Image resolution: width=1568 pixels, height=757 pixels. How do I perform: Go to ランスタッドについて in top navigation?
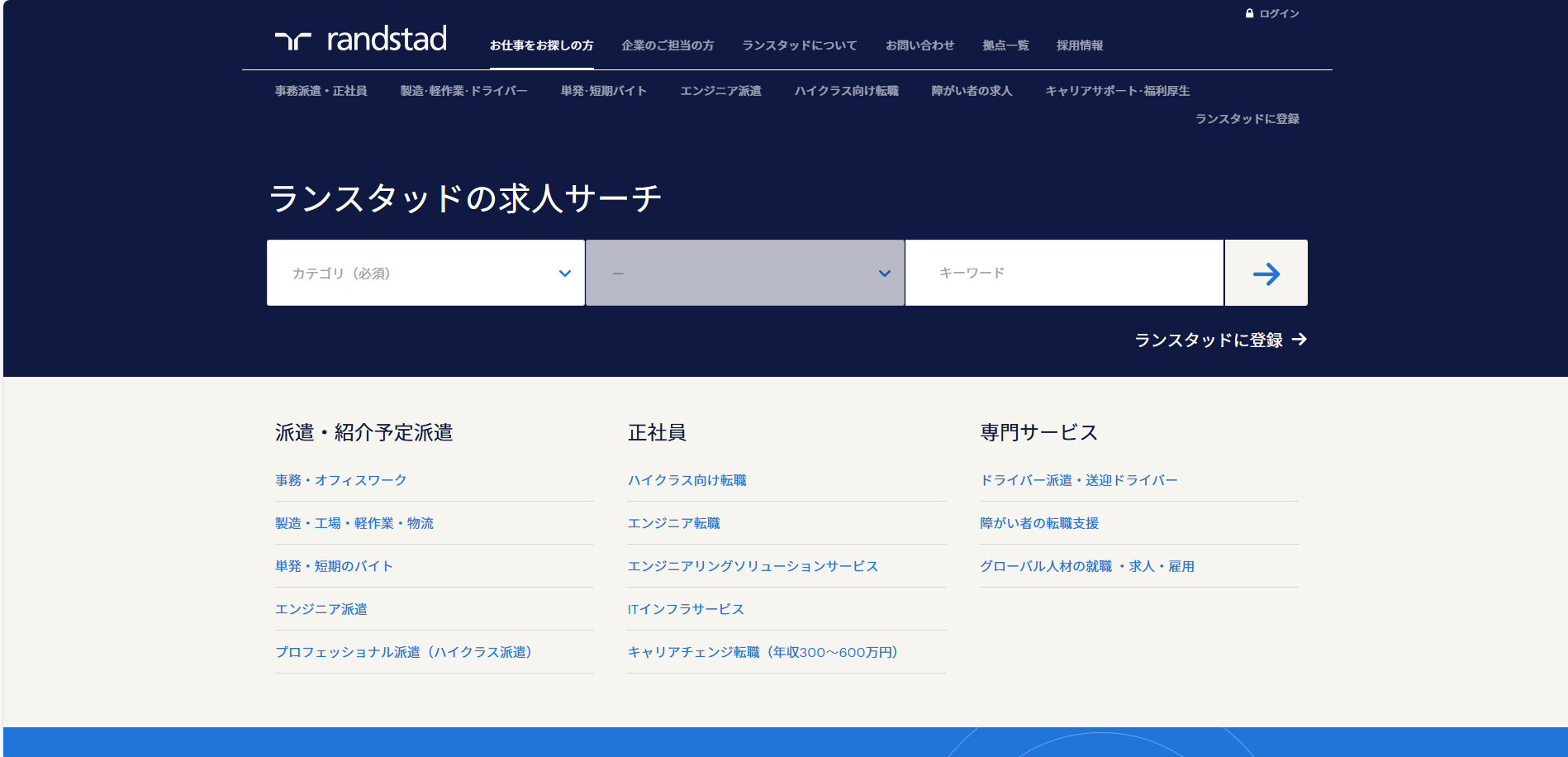click(x=799, y=45)
